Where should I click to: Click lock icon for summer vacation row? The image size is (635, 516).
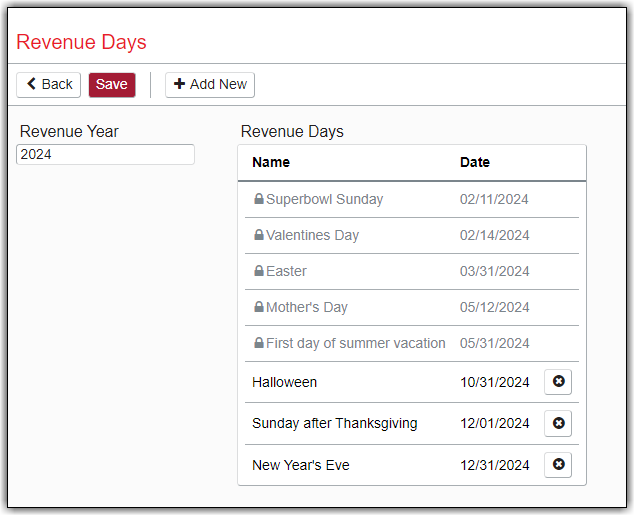(259, 343)
